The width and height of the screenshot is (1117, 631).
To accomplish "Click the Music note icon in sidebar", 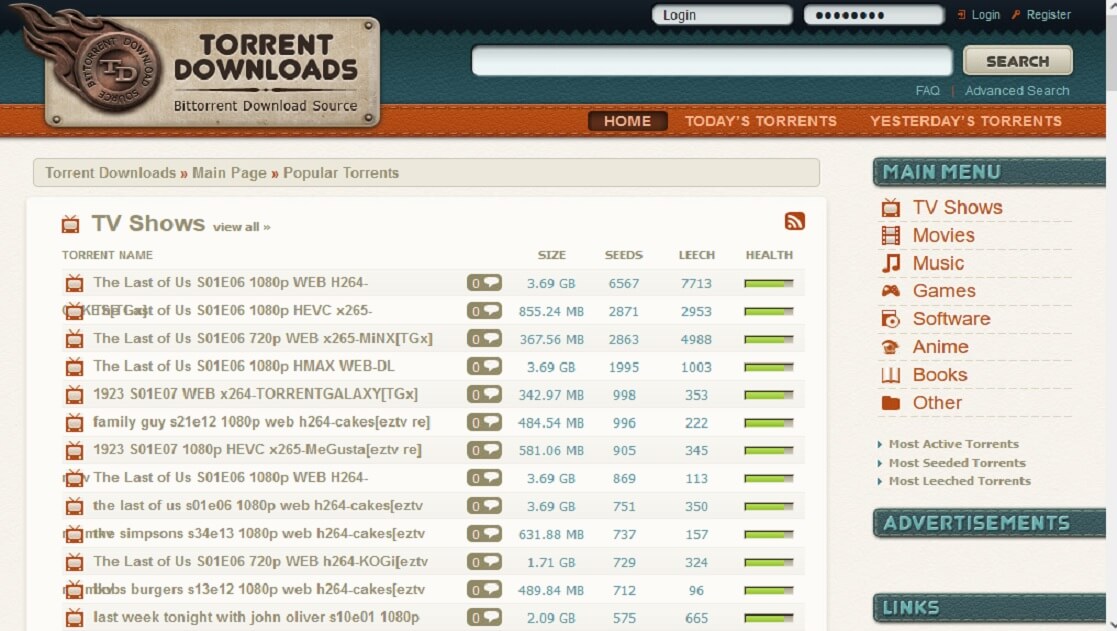I will pyautogui.click(x=890, y=264).
